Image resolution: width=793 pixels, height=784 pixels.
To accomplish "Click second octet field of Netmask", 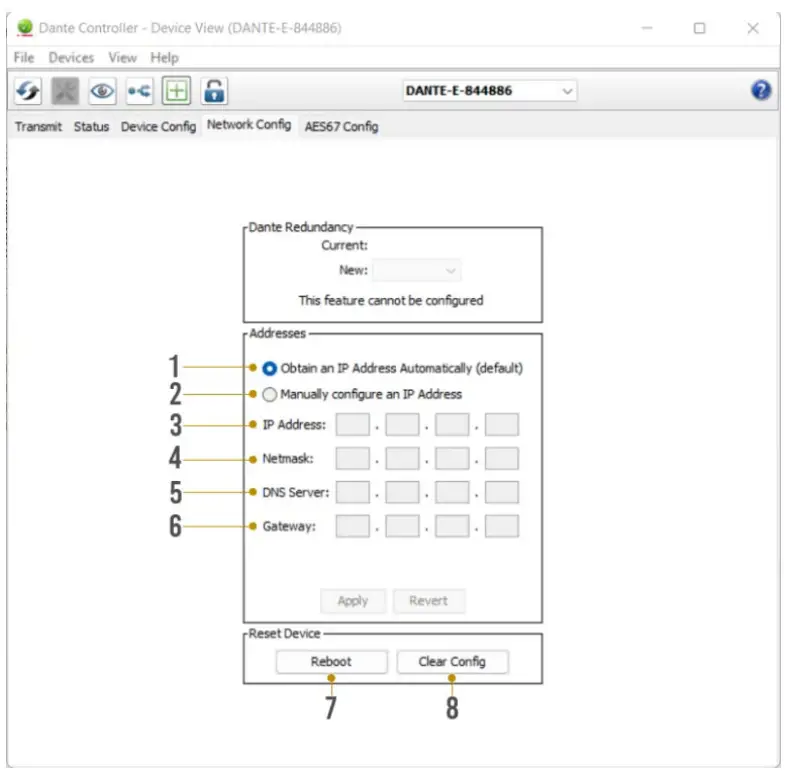I will coord(402,459).
